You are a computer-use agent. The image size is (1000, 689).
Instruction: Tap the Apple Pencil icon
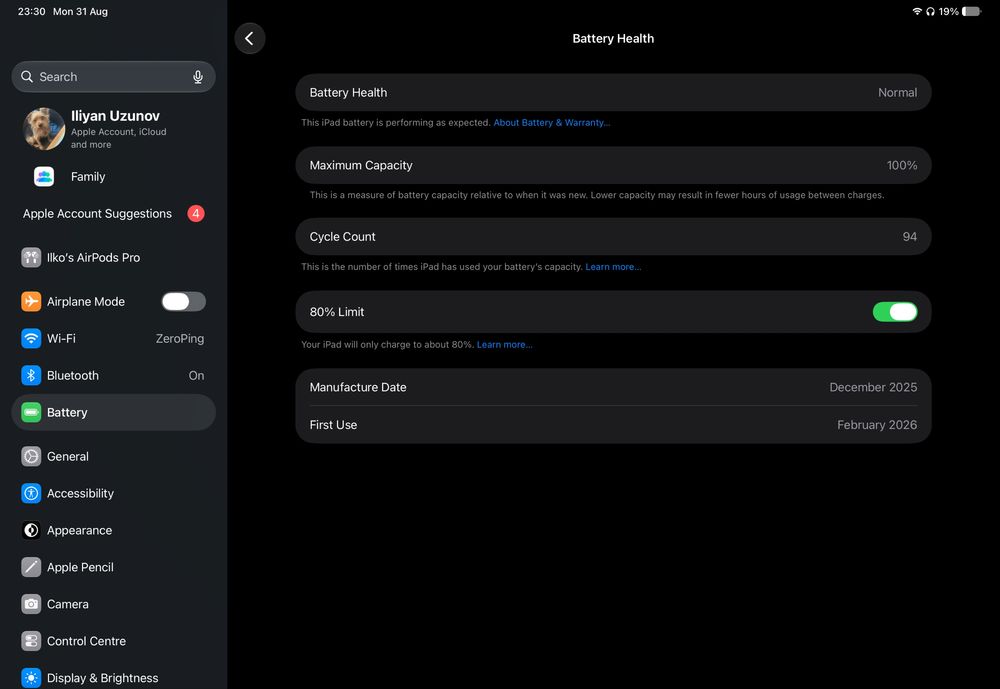[31, 567]
